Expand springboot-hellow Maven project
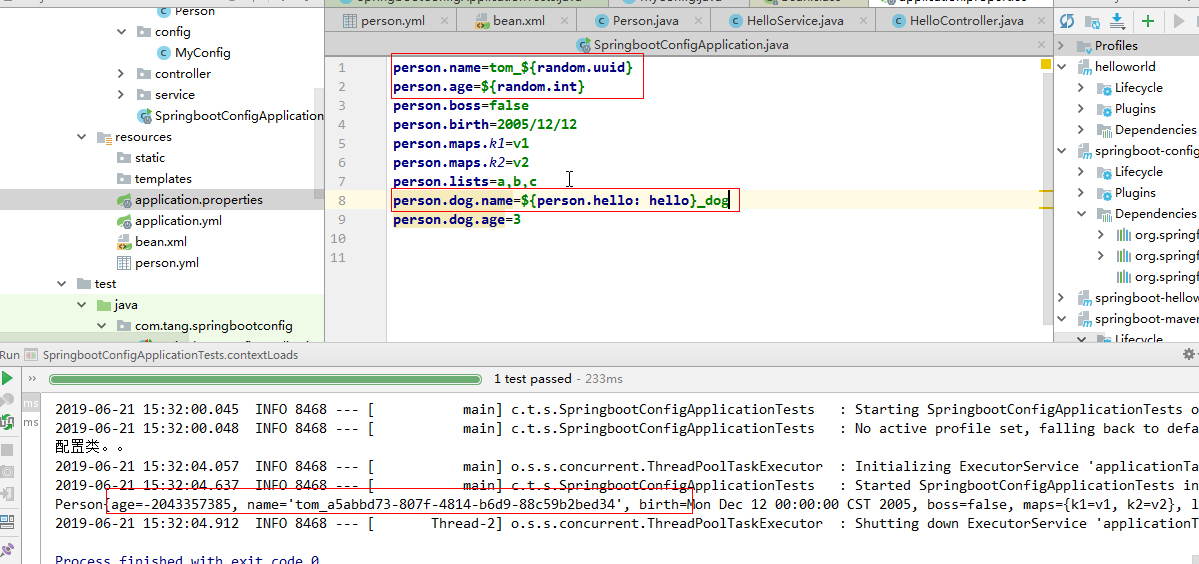This screenshot has width=1199, height=564. 1062,298
